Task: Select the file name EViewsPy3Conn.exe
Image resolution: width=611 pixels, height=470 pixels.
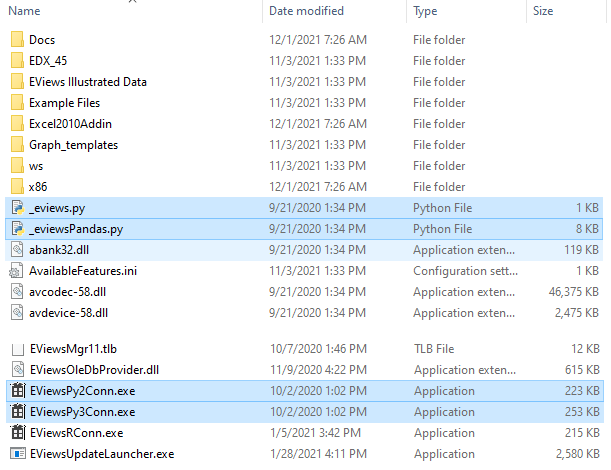Action: tap(83, 412)
